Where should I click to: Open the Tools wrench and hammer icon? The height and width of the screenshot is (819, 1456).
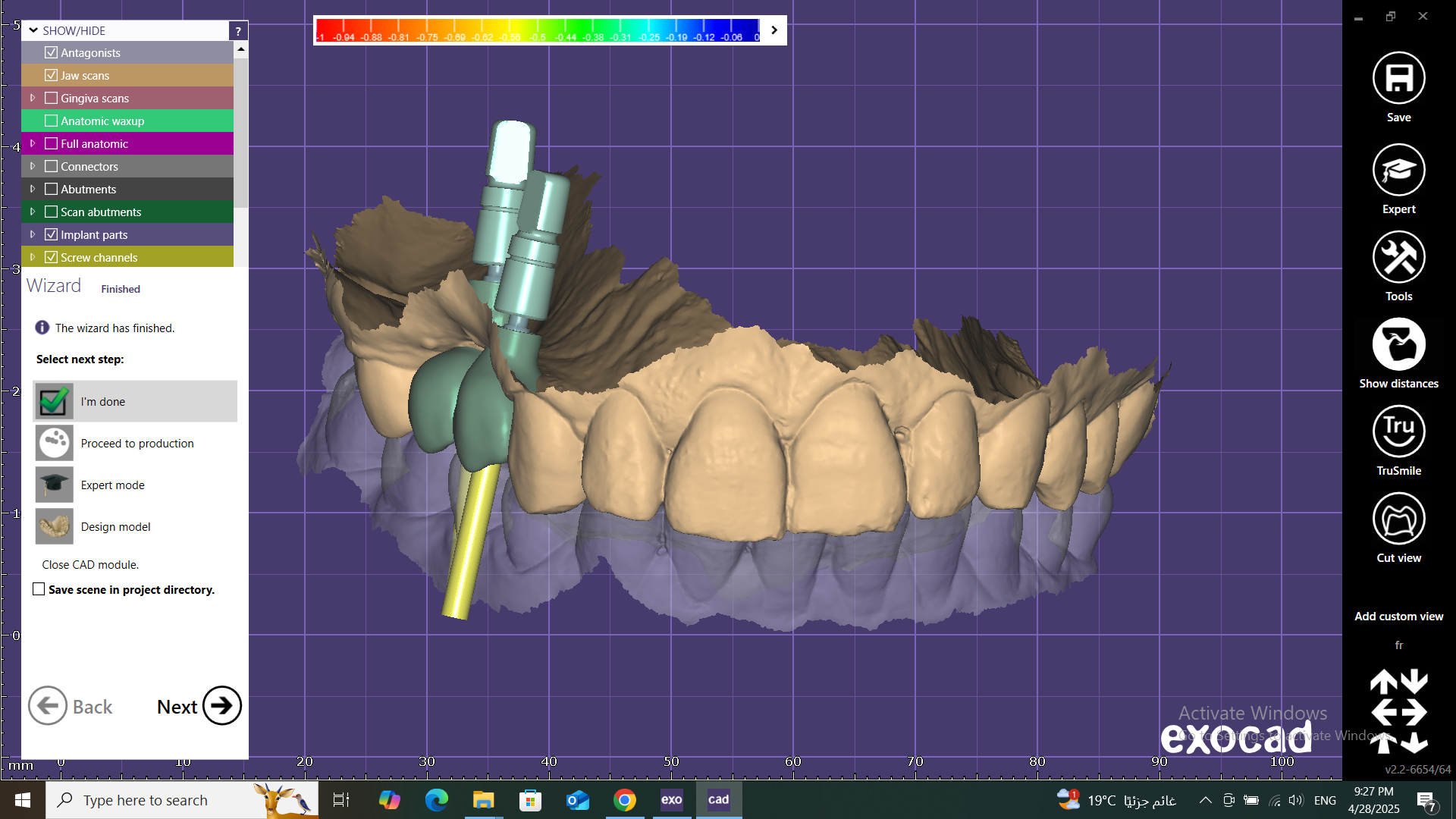click(1398, 257)
